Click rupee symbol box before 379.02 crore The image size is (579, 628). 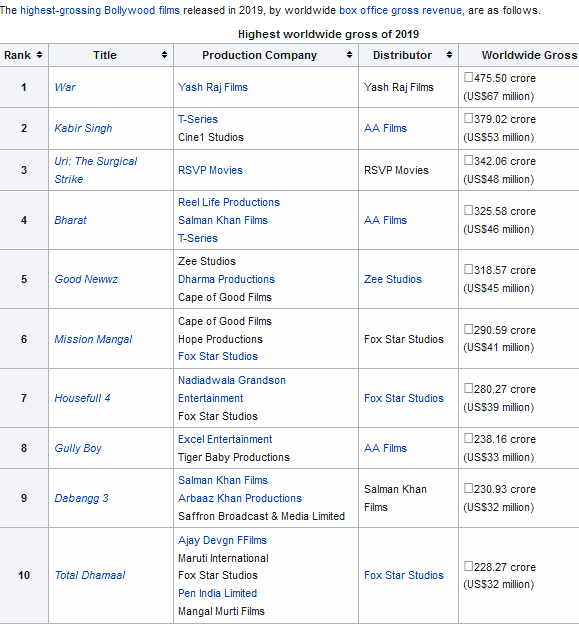[x=468, y=118]
